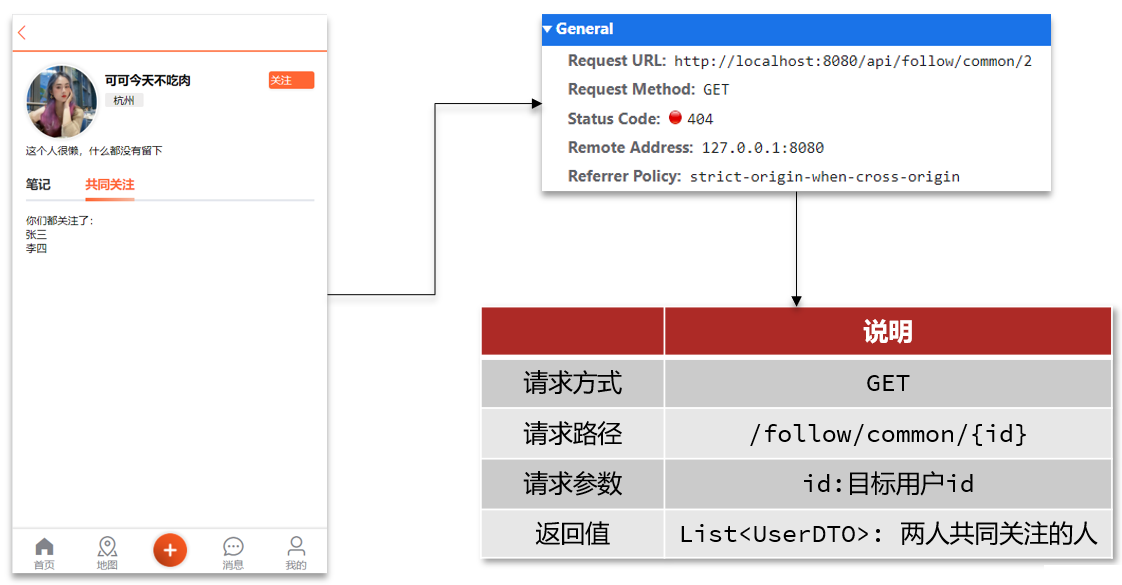The width and height of the screenshot is (1122, 585).
Task: Click the id:目标用户id table cell
Action: pyautogui.click(x=887, y=484)
